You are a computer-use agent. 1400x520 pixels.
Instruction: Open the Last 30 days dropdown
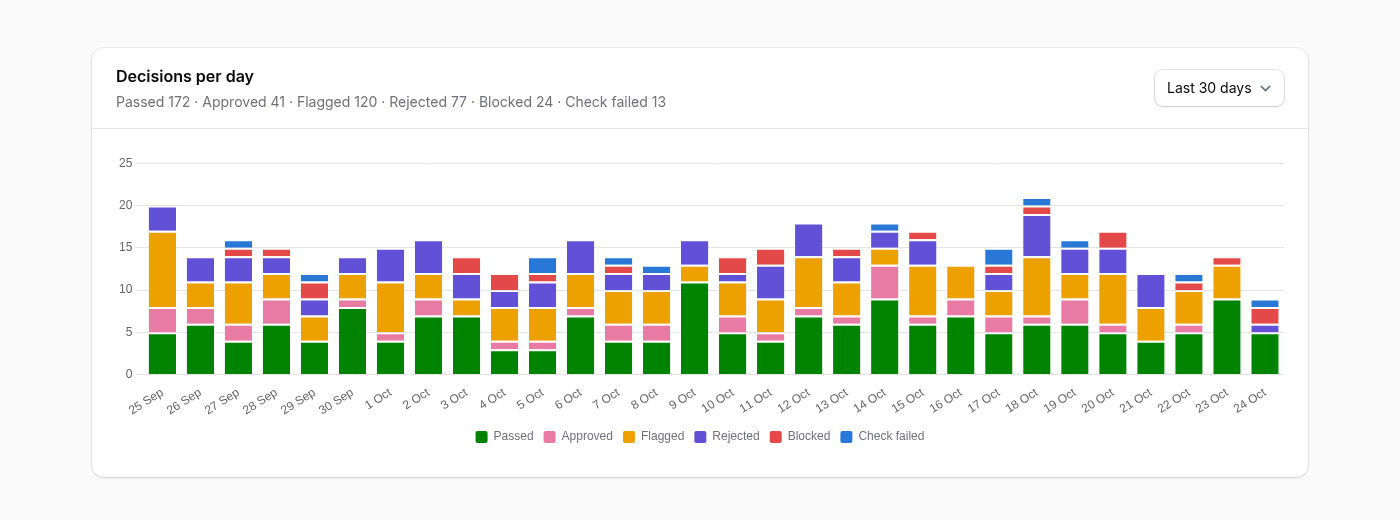tap(1219, 88)
